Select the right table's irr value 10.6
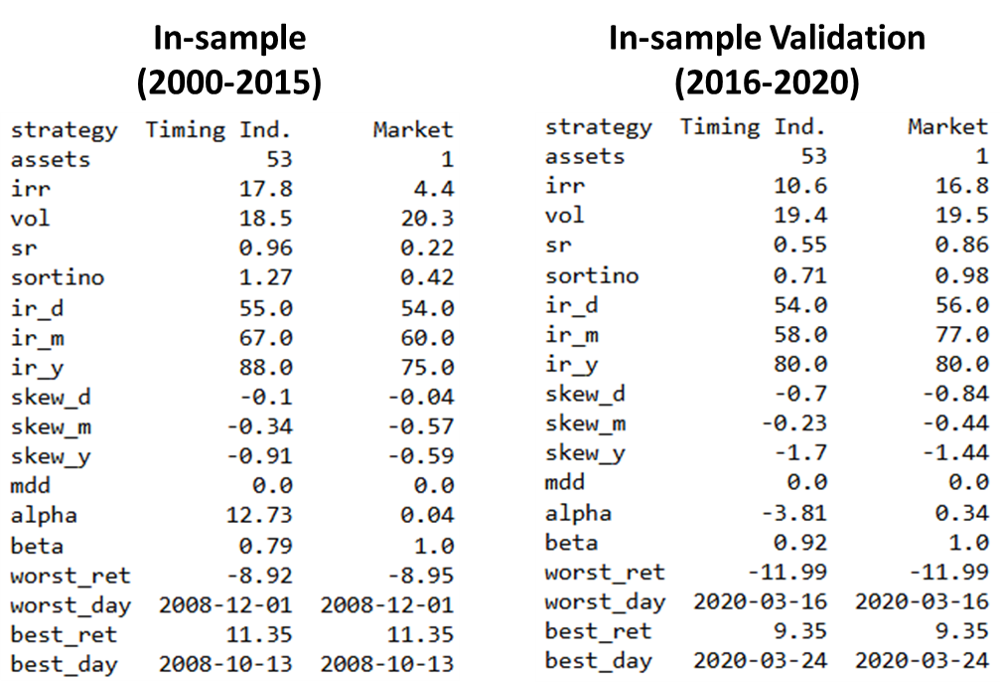Image resolution: width=1000 pixels, height=682 pixels. pos(801,186)
